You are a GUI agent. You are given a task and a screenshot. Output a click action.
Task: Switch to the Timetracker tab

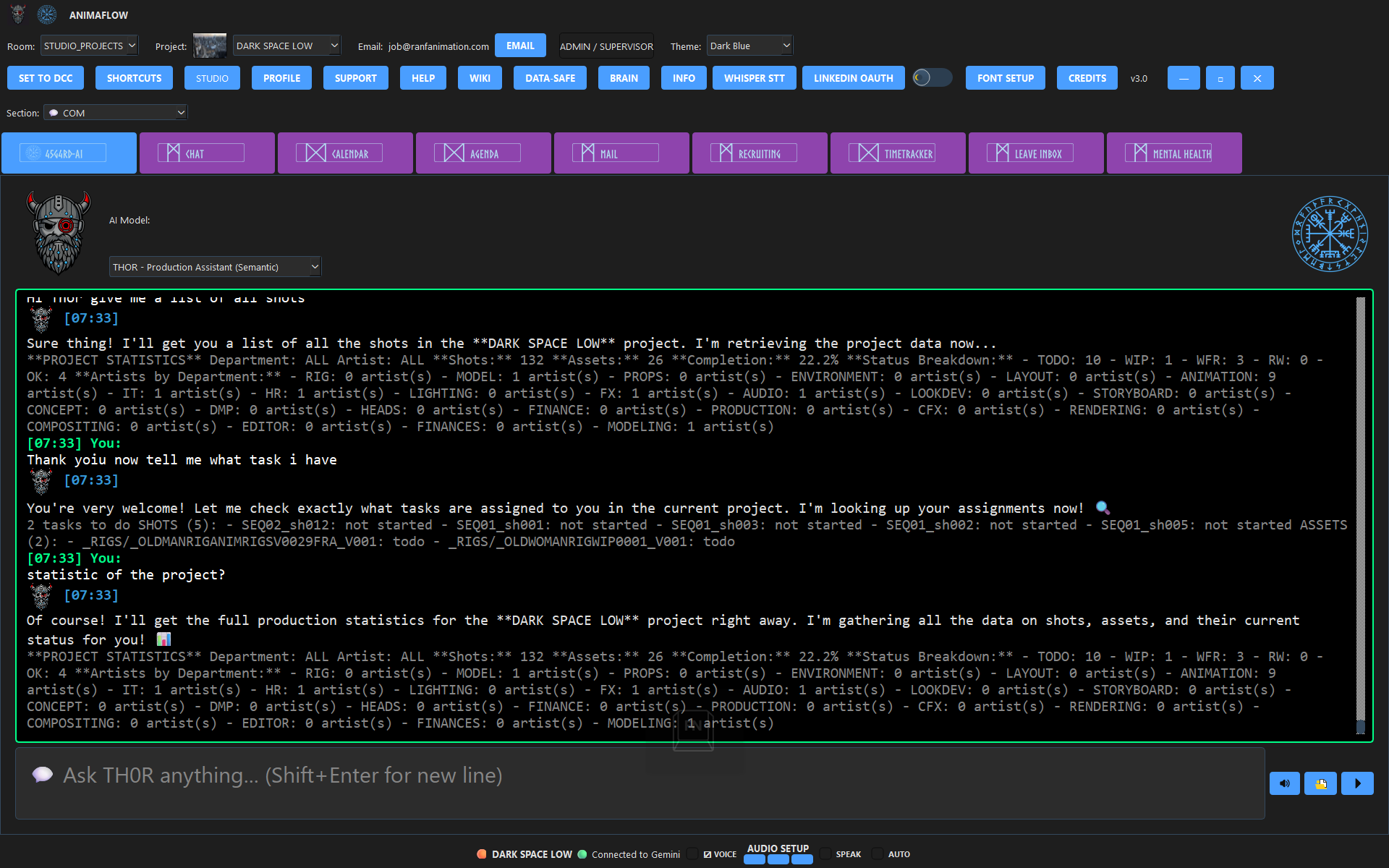[x=898, y=153]
